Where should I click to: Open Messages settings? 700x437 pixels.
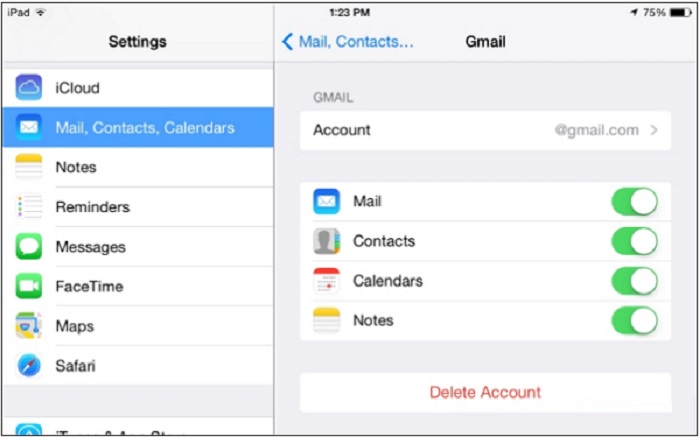pyautogui.click(x=138, y=246)
